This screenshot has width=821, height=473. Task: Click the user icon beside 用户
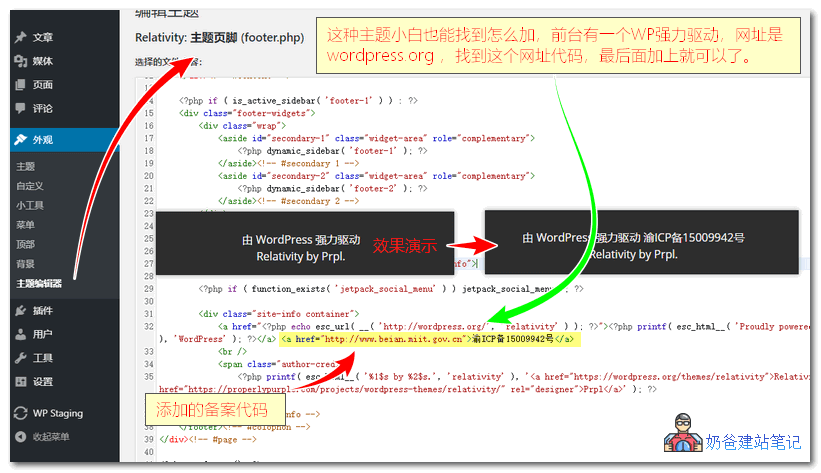20,334
